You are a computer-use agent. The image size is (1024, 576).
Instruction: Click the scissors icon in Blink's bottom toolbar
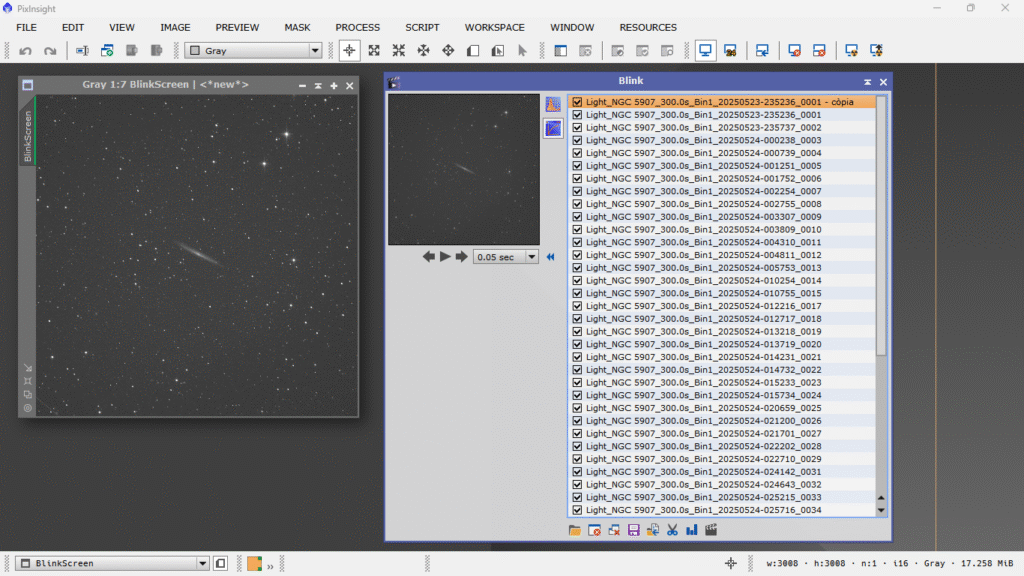(672, 530)
